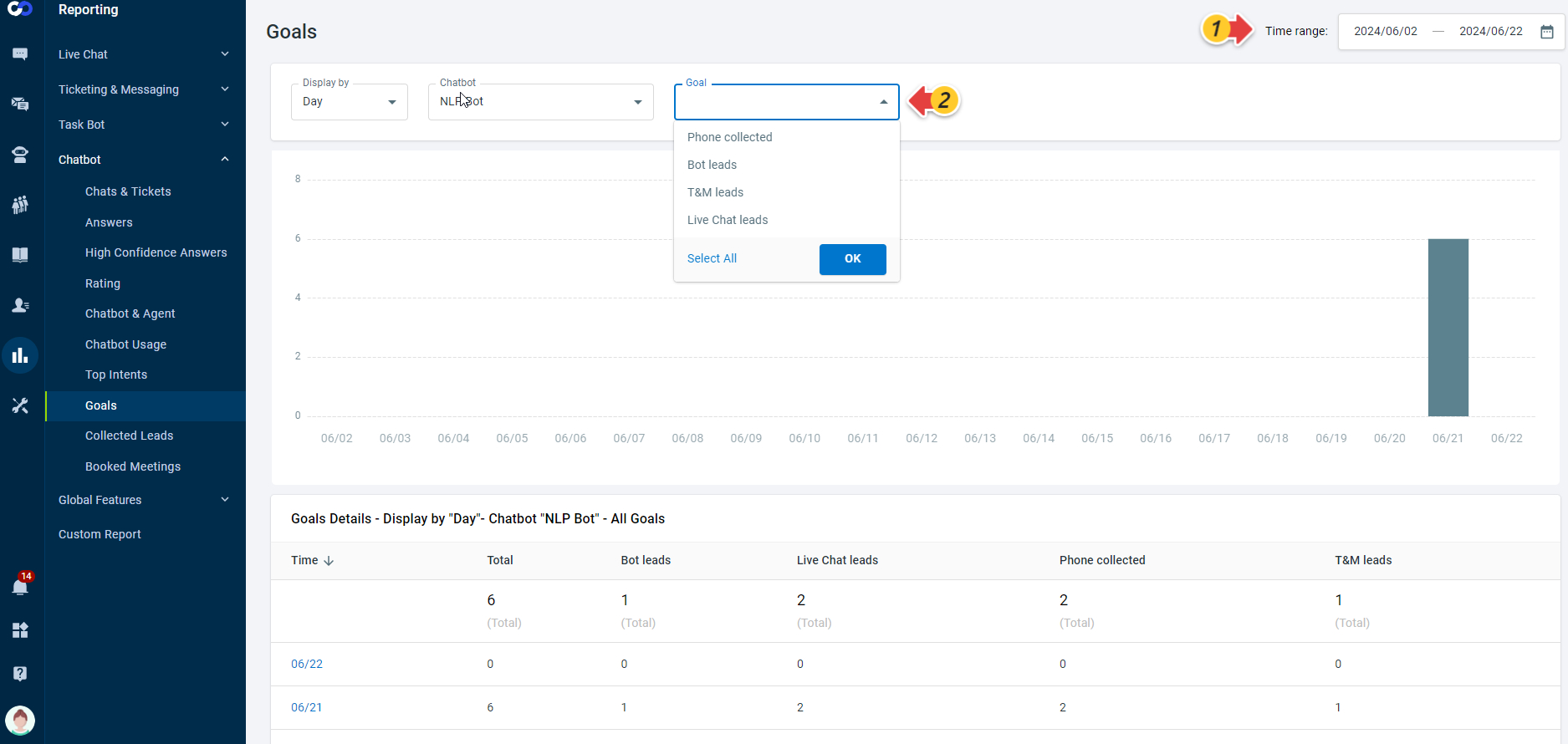The height and width of the screenshot is (744, 1568).
Task: Open the Live Chat icon in left rail
Action: tap(20, 54)
